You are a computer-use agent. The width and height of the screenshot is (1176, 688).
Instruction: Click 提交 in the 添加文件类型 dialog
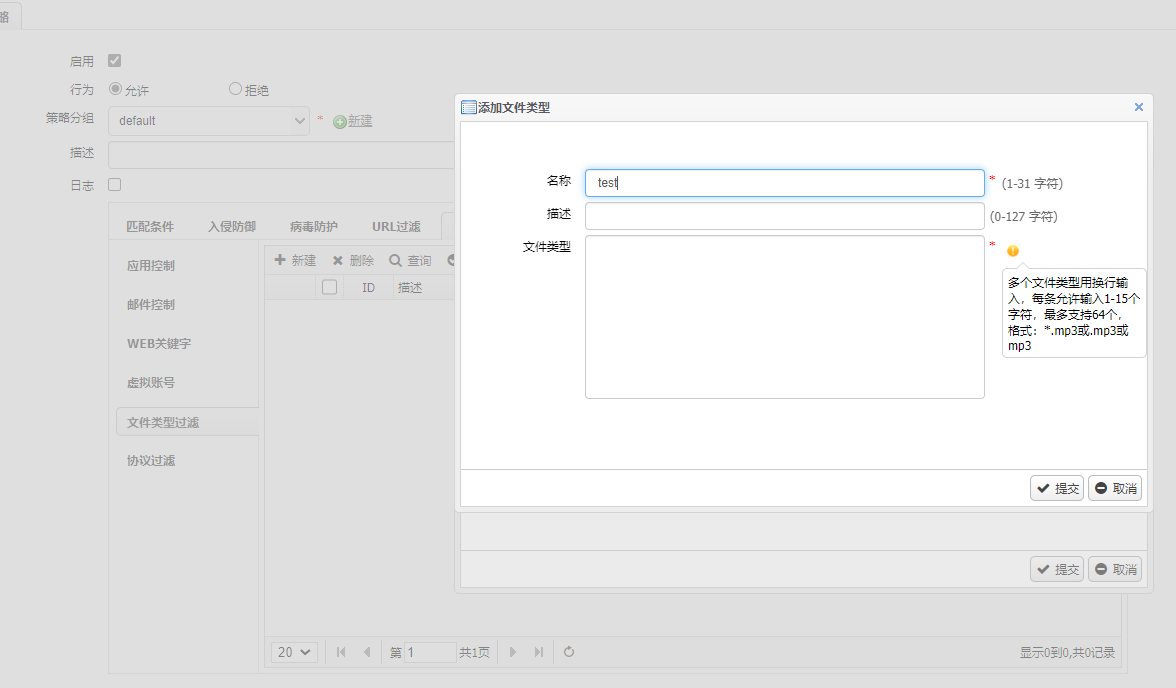[x=1057, y=488]
